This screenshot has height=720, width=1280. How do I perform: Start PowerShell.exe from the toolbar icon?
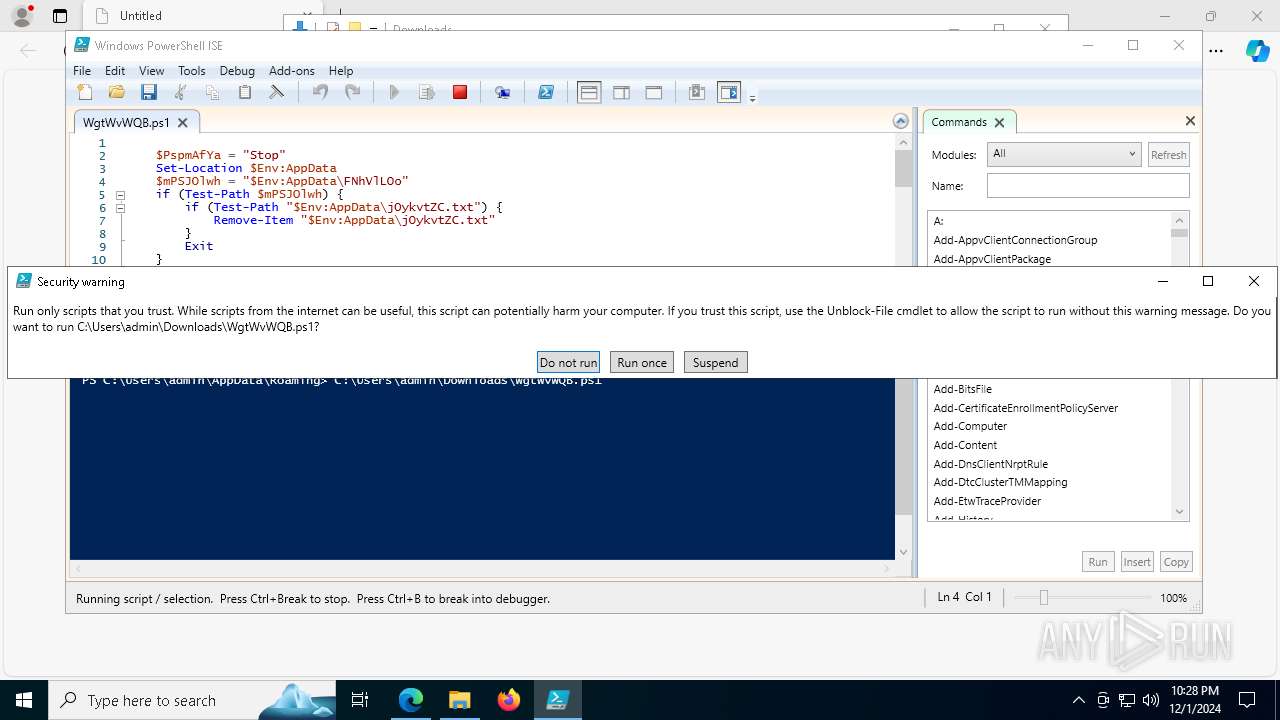[546, 93]
